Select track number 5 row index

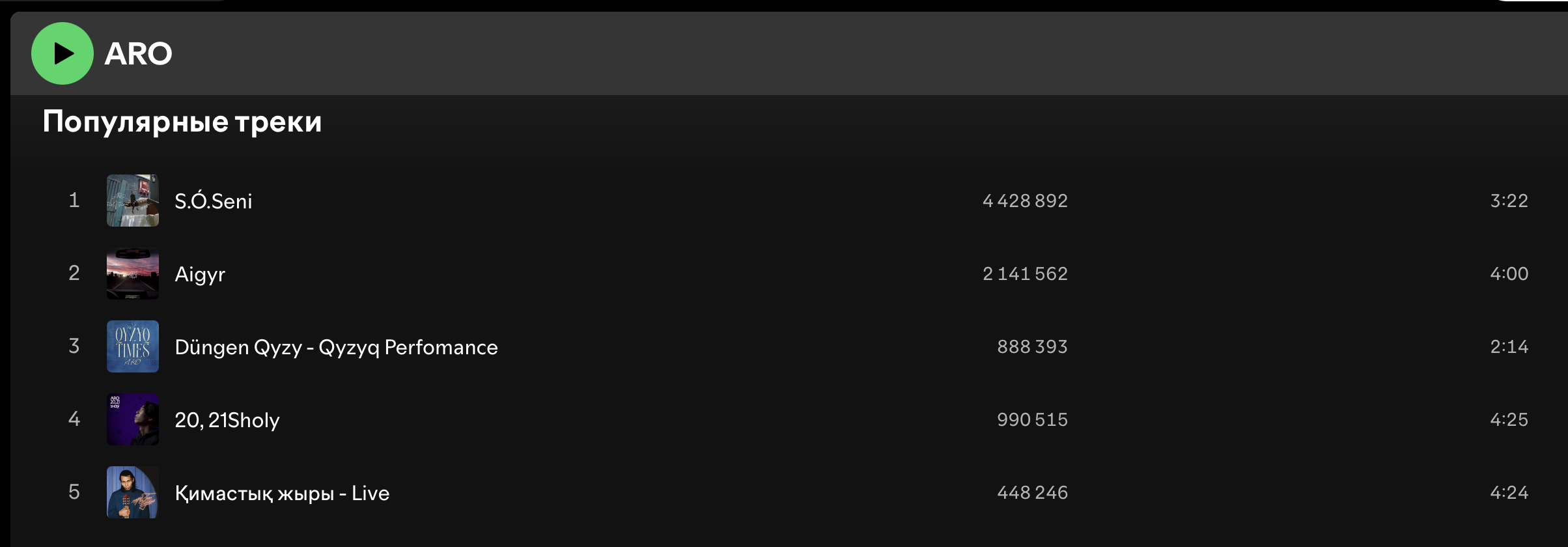pos(74,492)
